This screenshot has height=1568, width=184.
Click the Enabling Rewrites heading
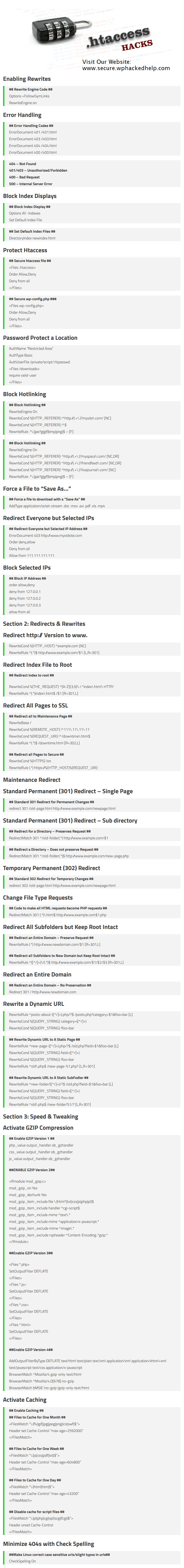(27, 78)
